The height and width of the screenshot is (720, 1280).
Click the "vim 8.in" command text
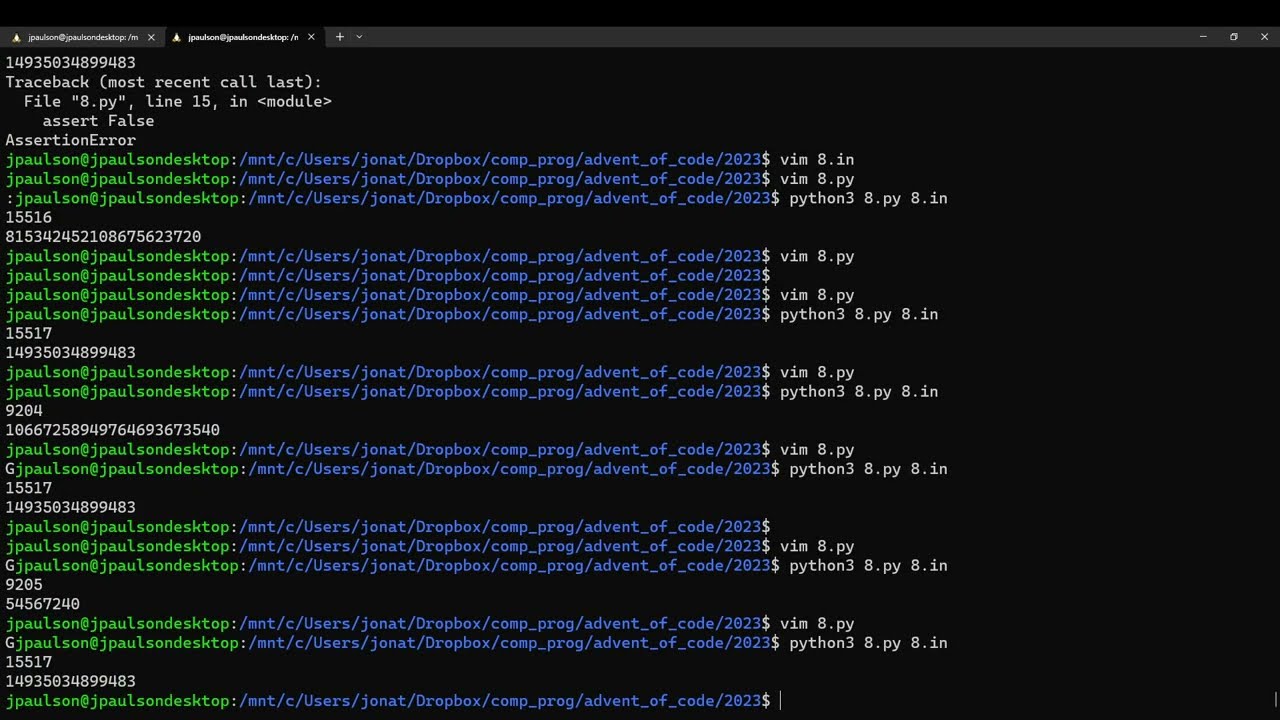816,160
